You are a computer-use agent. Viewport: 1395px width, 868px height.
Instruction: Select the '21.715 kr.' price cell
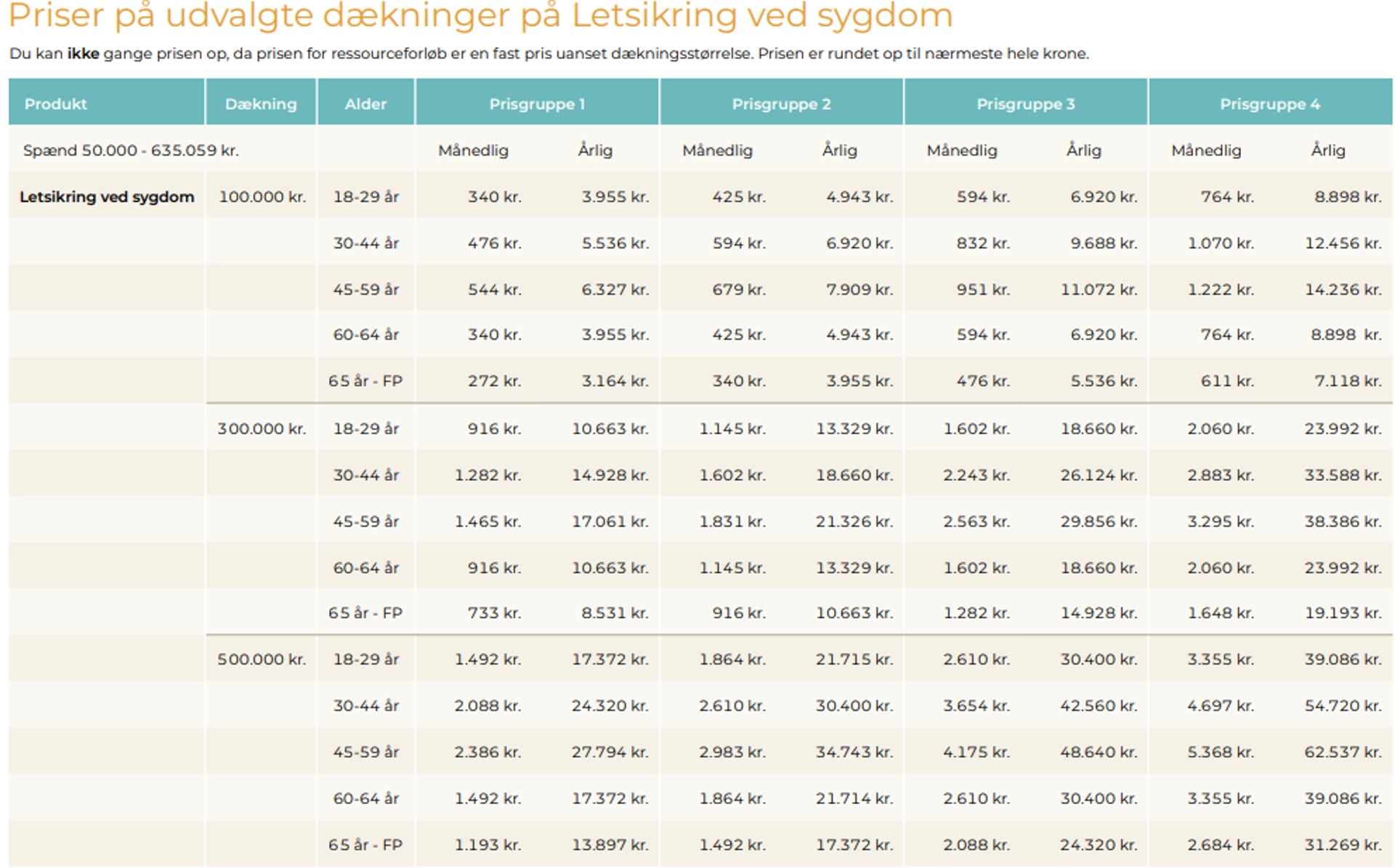point(854,660)
